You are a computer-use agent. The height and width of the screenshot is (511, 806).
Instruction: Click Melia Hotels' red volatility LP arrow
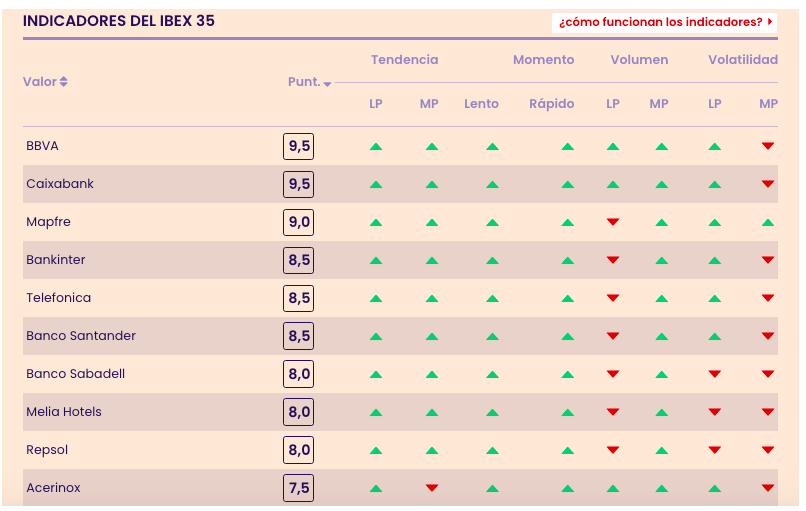coord(714,412)
